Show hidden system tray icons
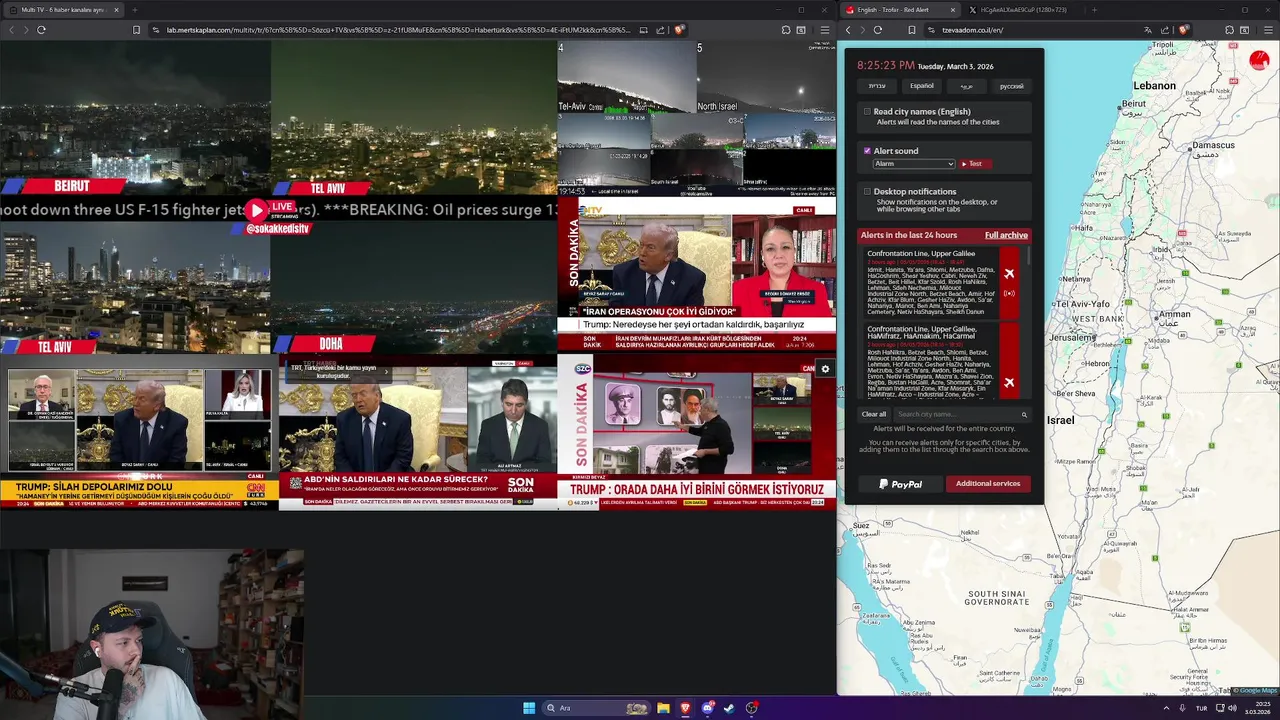 coord(1166,708)
